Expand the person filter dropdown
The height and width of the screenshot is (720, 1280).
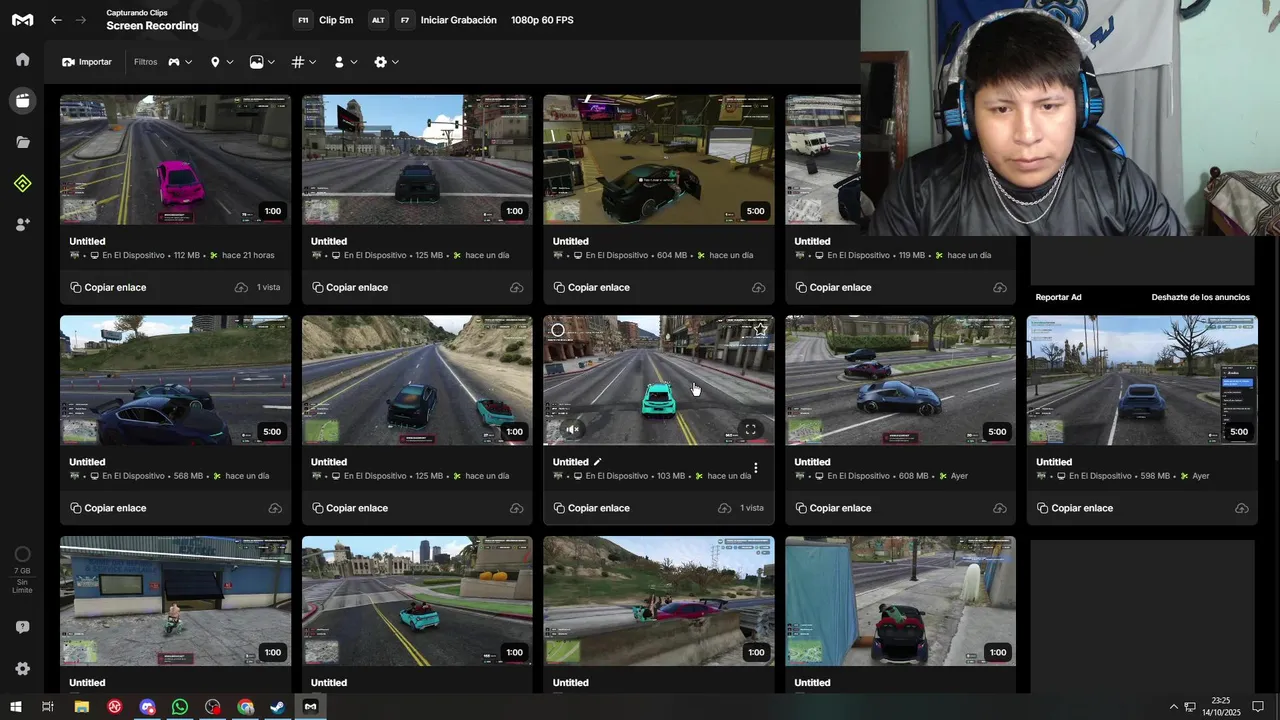[x=345, y=62]
